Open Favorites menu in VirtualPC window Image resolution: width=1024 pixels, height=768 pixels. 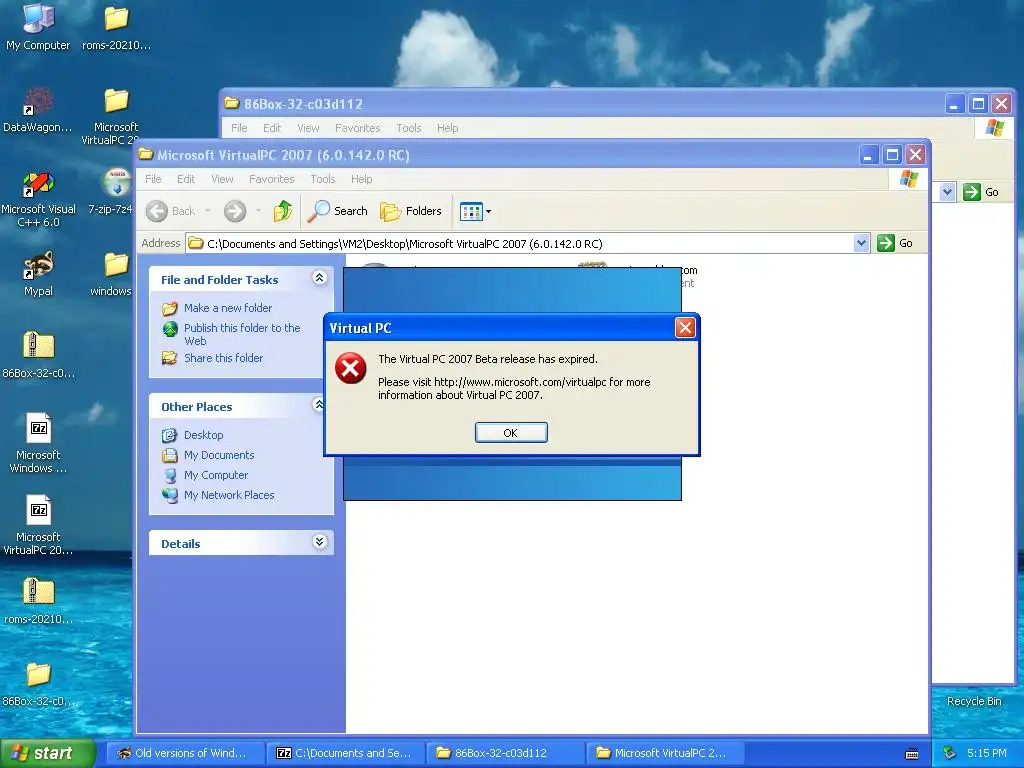[x=272, y=179]
